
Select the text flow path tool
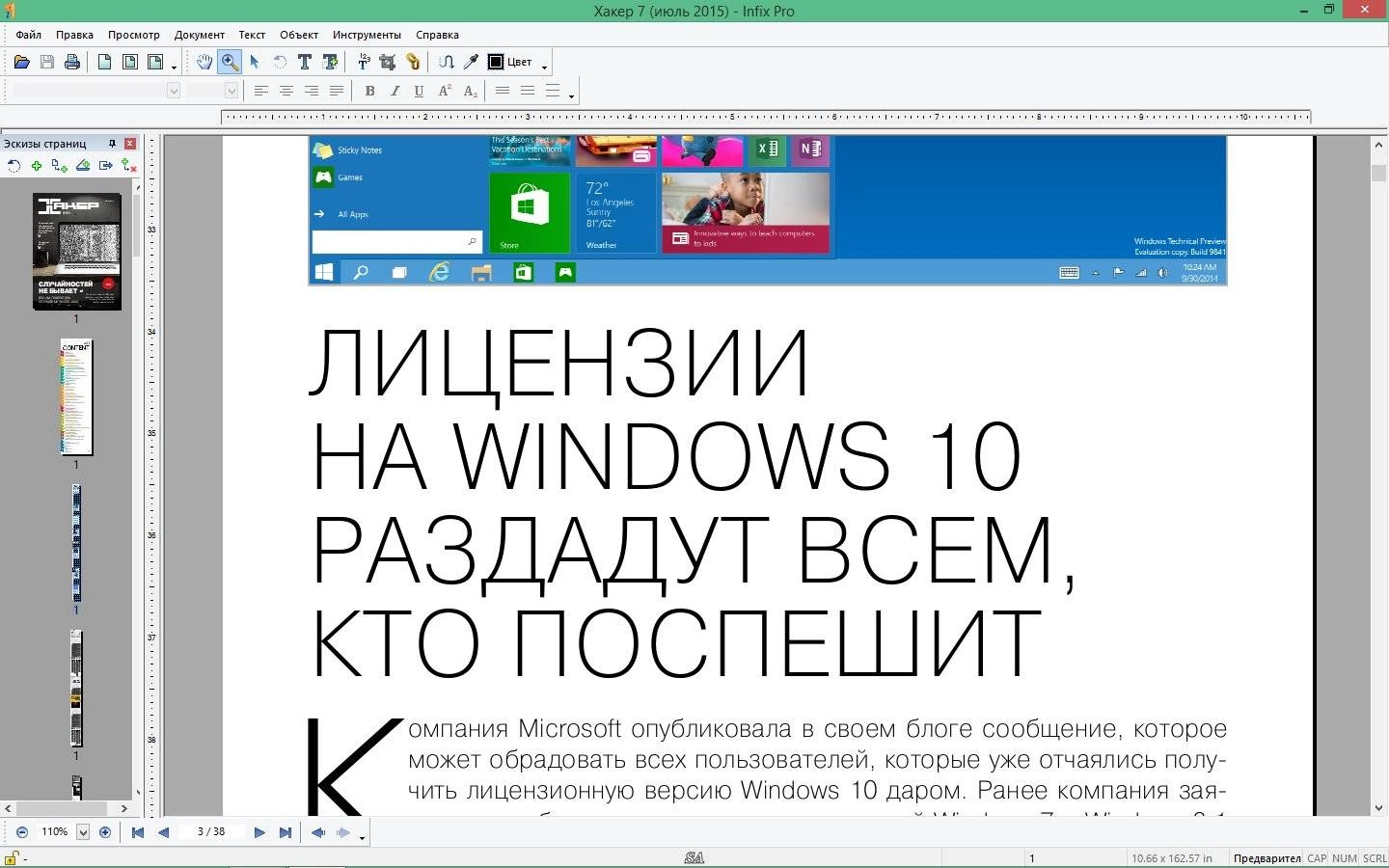(446, 62)
